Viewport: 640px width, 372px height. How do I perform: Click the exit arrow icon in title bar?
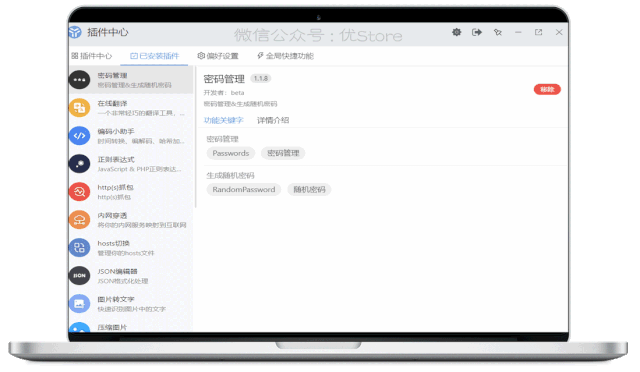click(x=477, y=32)
